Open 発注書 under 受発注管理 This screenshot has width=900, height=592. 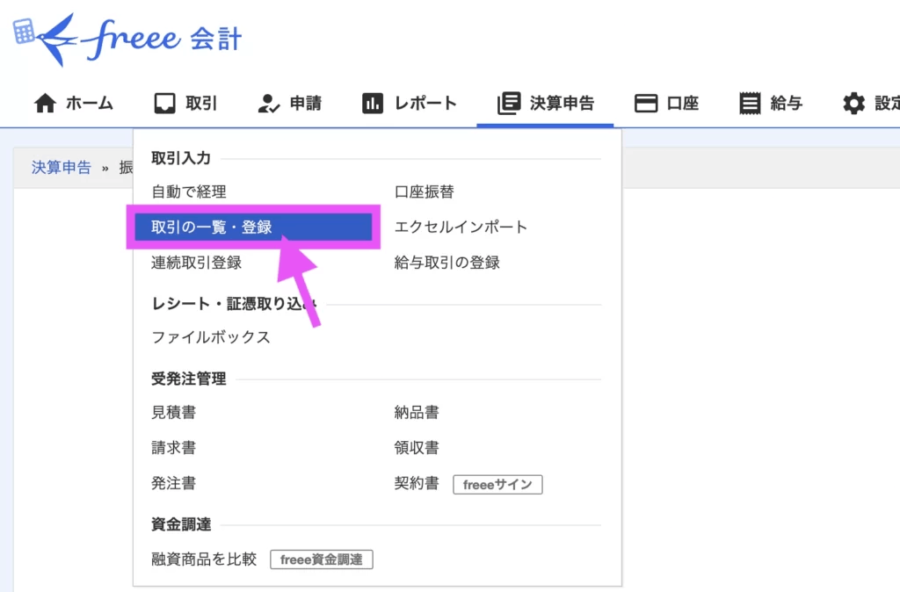tap(173, 483)
